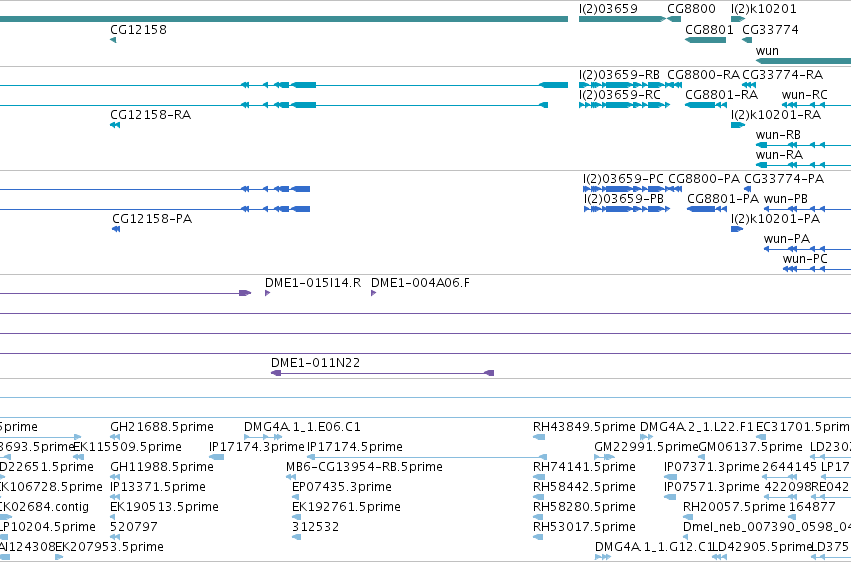Screen dimensions: 851x562
Task: Click protein wun-PA label
Action: pos(786,239)
